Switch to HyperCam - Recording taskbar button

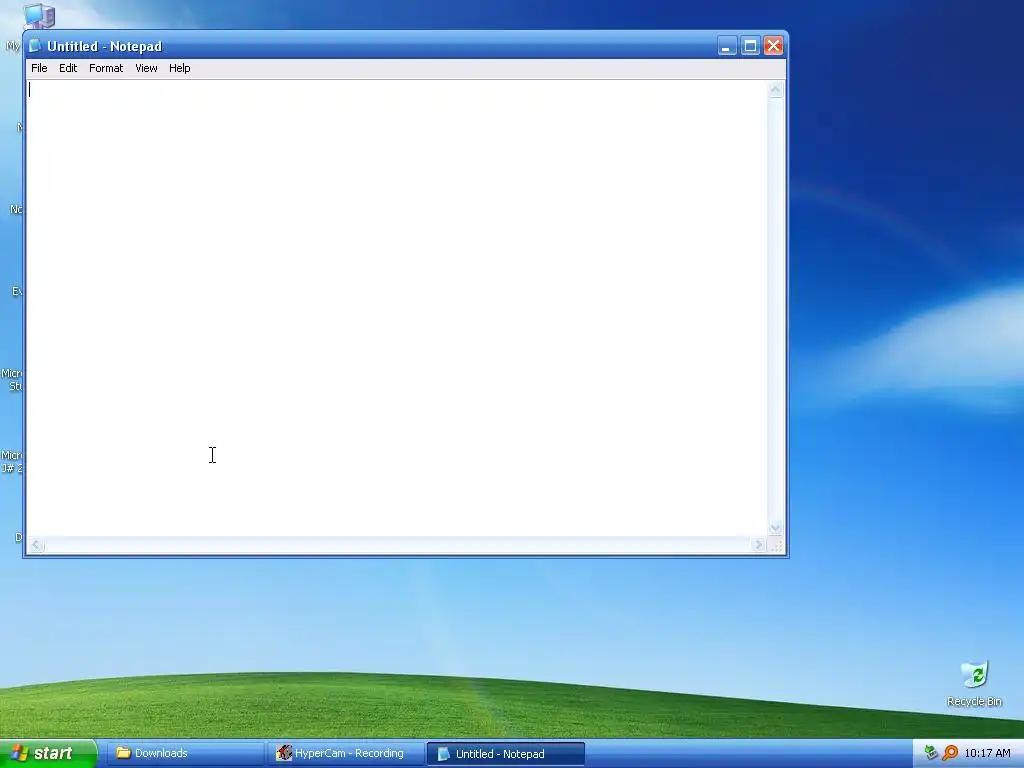tap(345, 754)
